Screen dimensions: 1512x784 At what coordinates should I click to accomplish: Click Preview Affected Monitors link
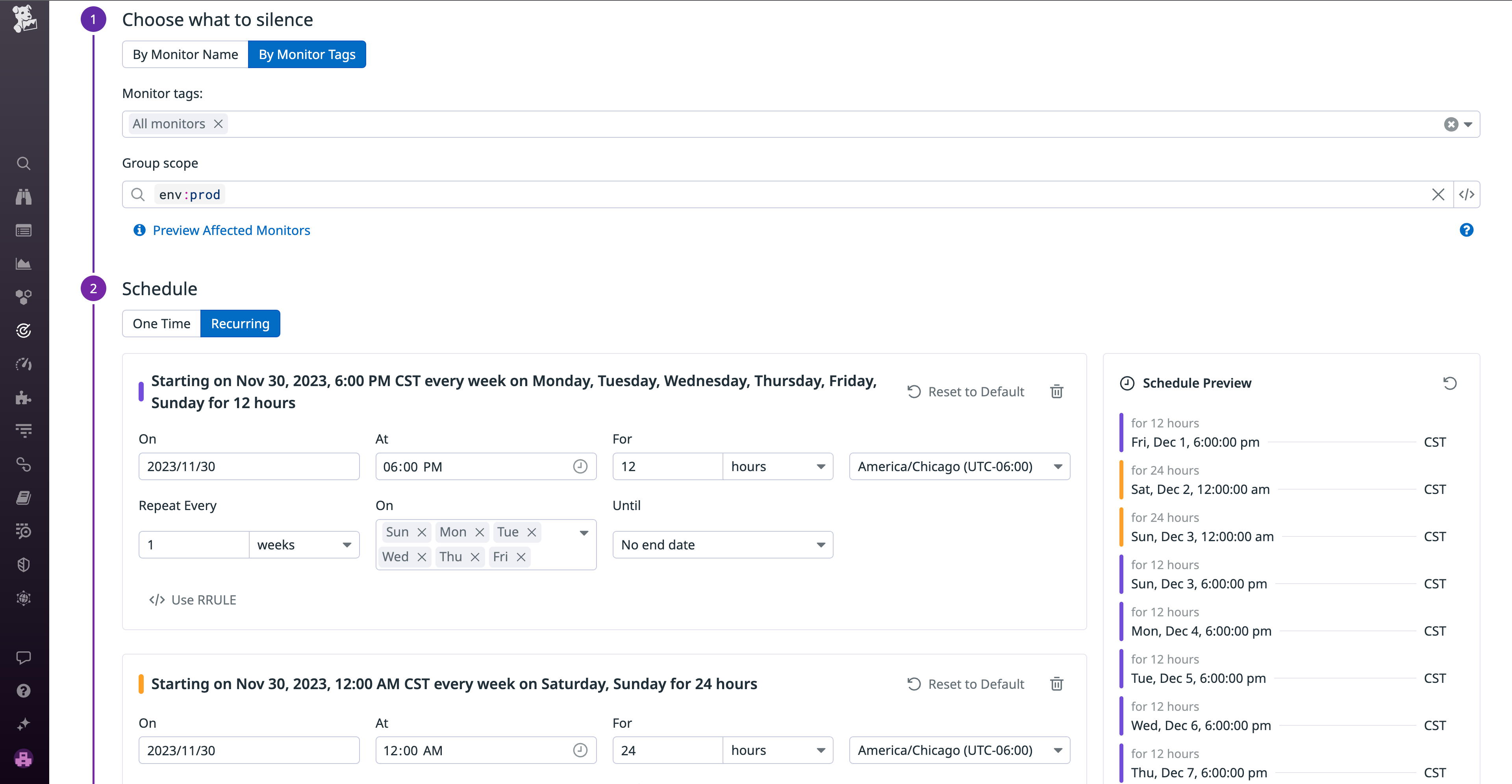tap(231, 230)
